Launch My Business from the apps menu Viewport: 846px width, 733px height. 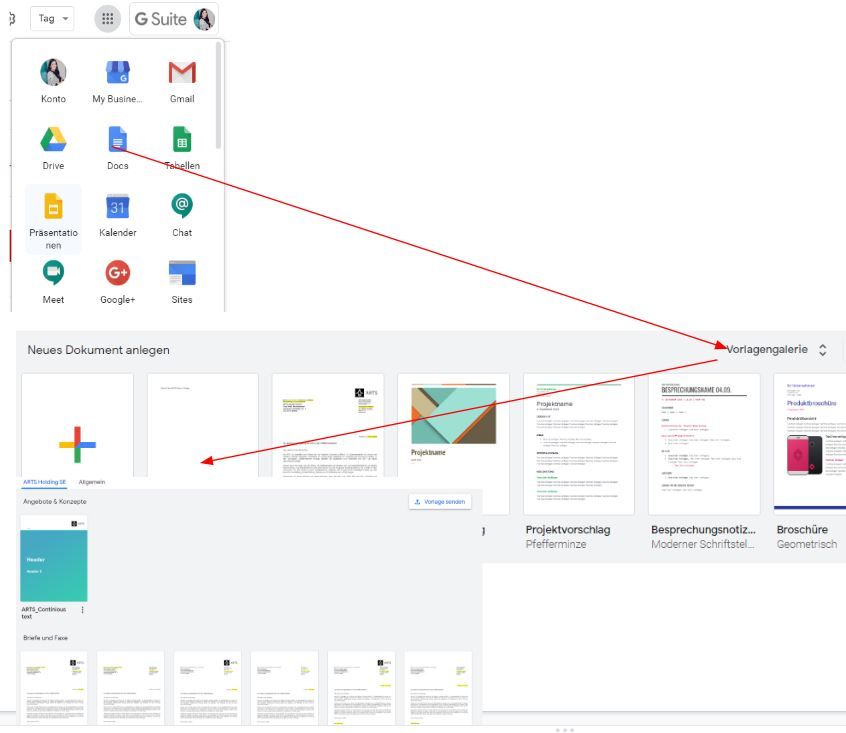tap(118, 81)
